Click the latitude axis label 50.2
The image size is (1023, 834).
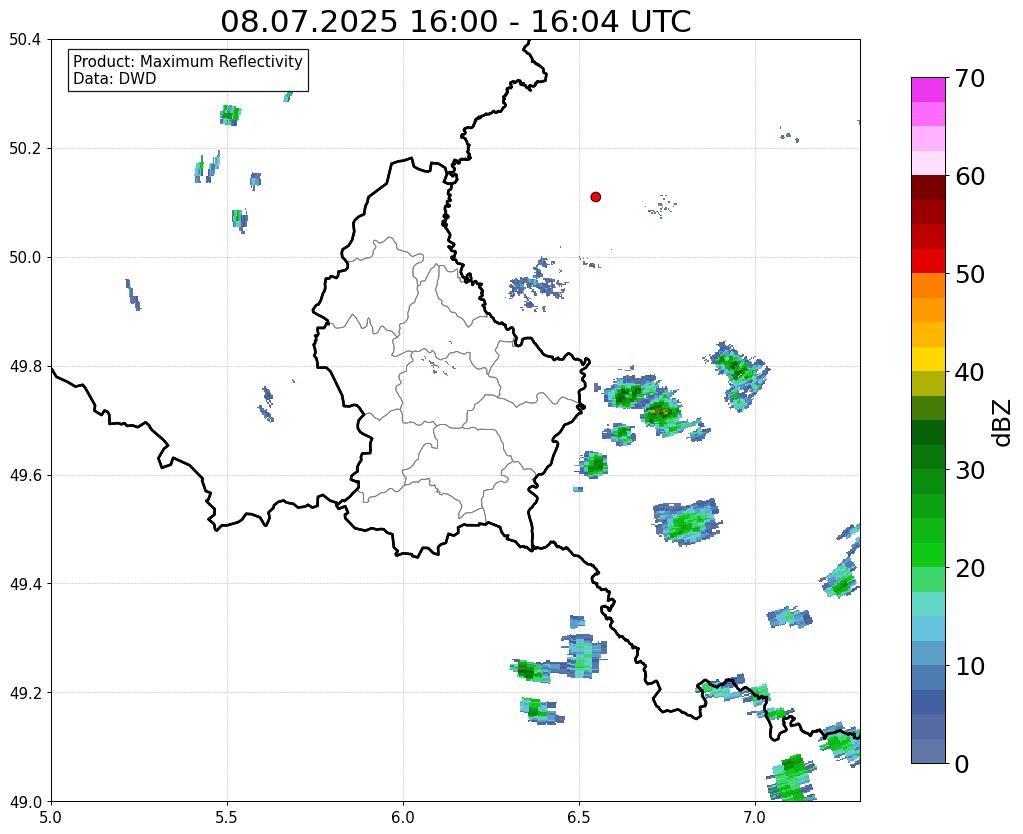(x=25, y=149)
